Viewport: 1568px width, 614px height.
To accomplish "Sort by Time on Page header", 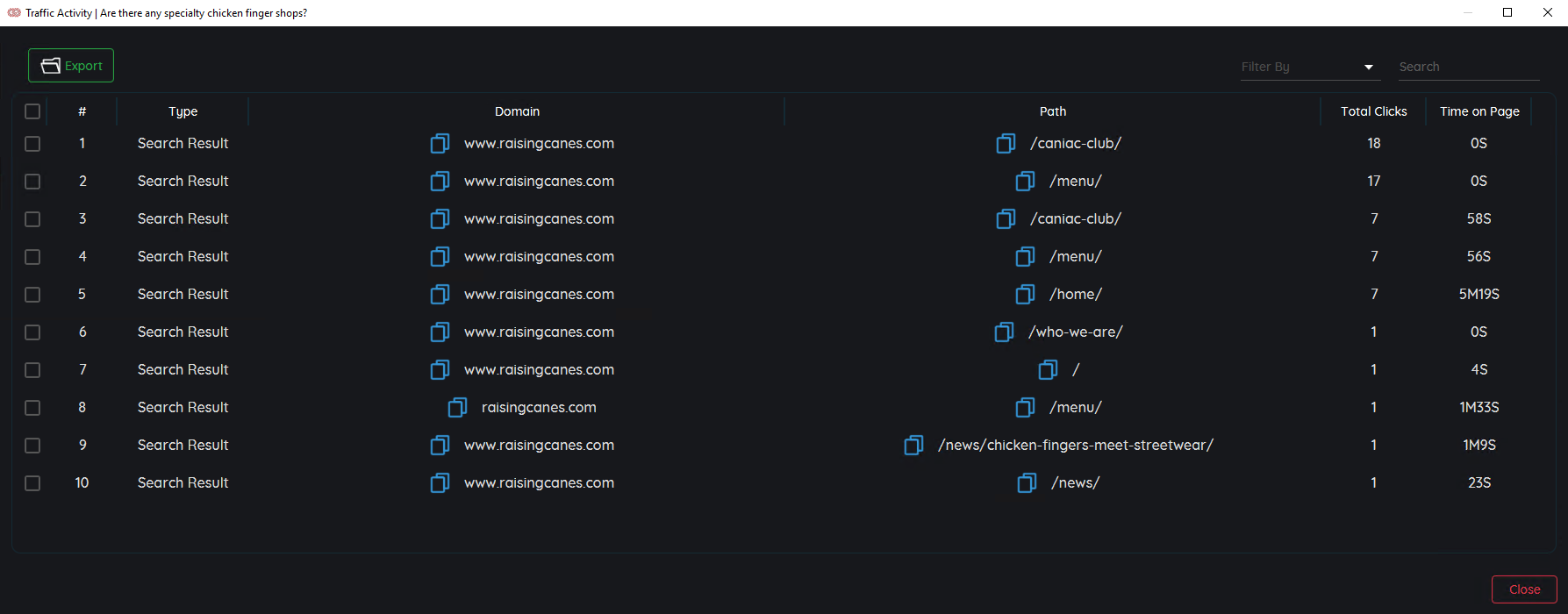I will pos(1479,111).
